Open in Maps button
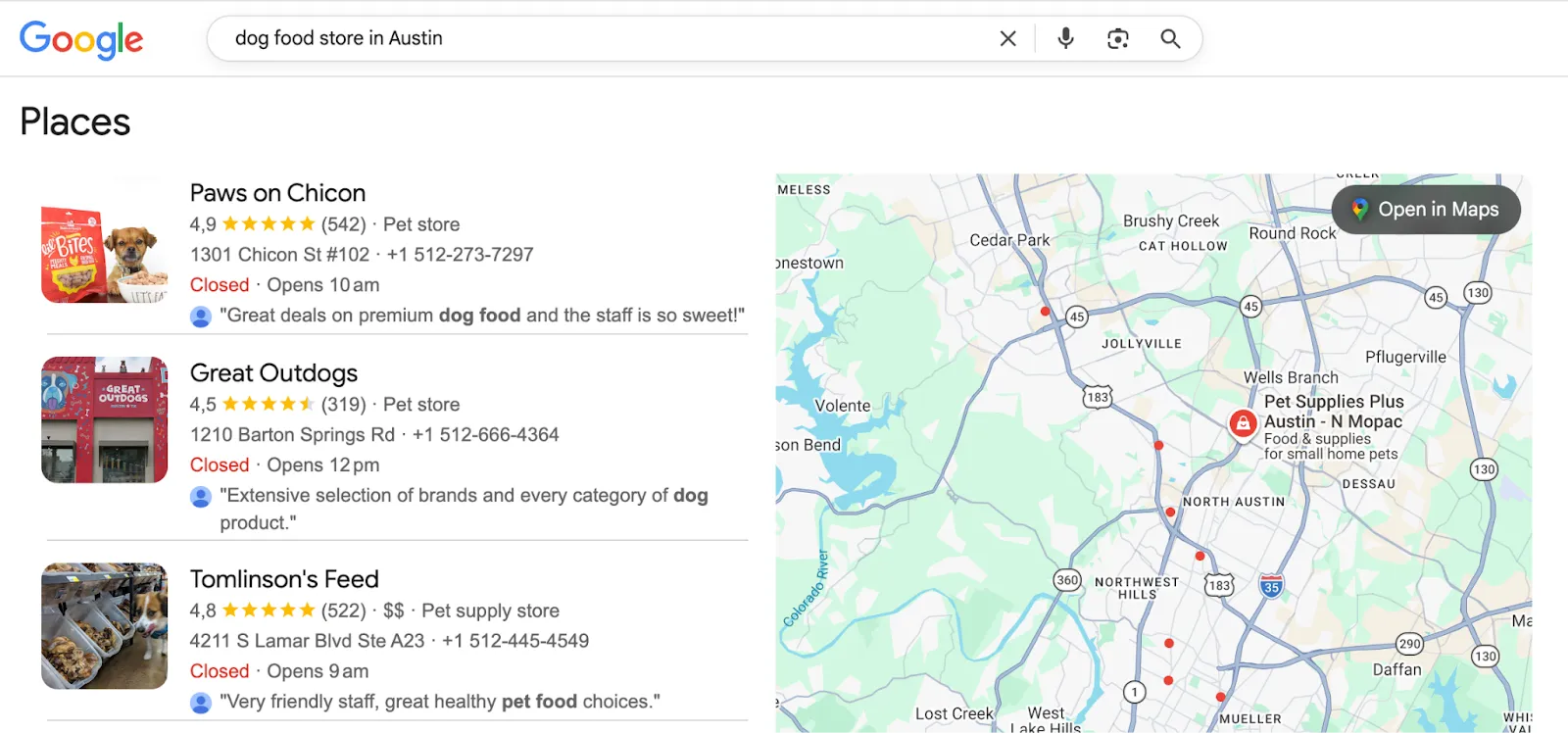The image size is (1568, 733). [x=1426, y=210]
